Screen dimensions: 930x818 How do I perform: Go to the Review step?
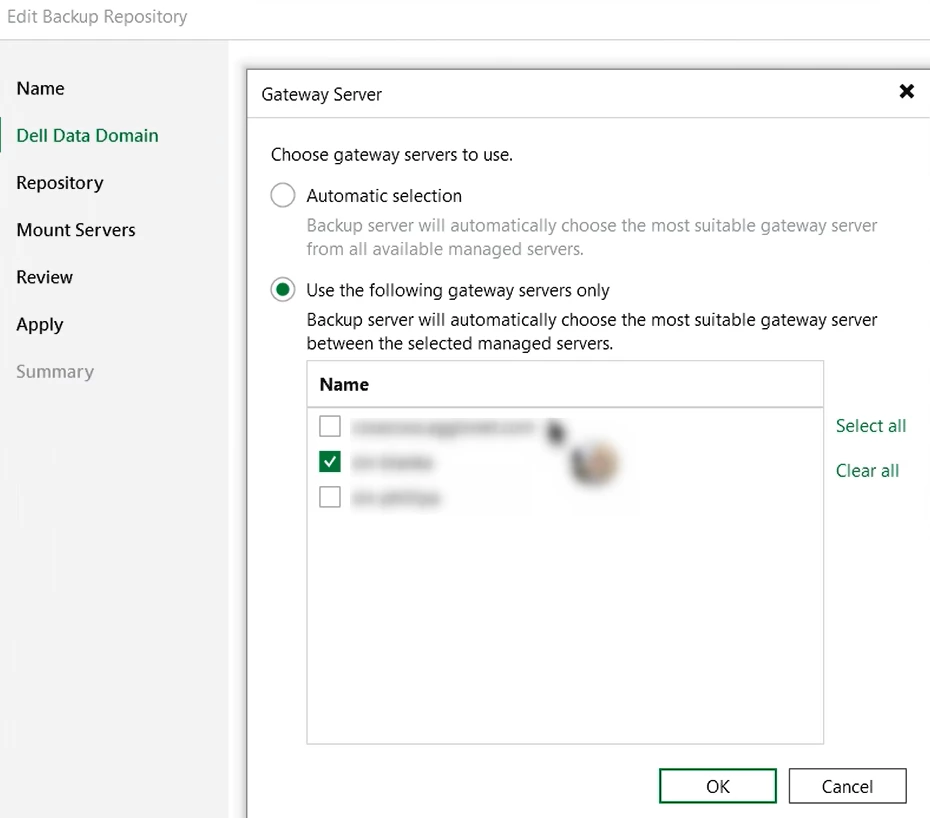point(44,277)
